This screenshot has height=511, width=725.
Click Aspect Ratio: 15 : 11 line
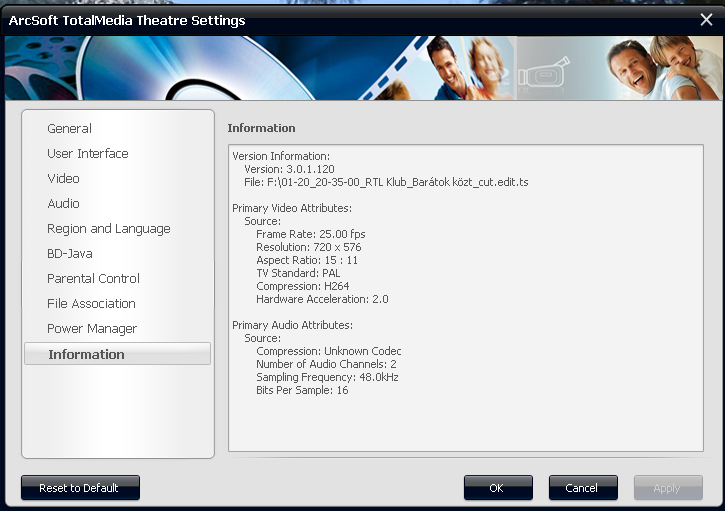(x=307, y=260)
